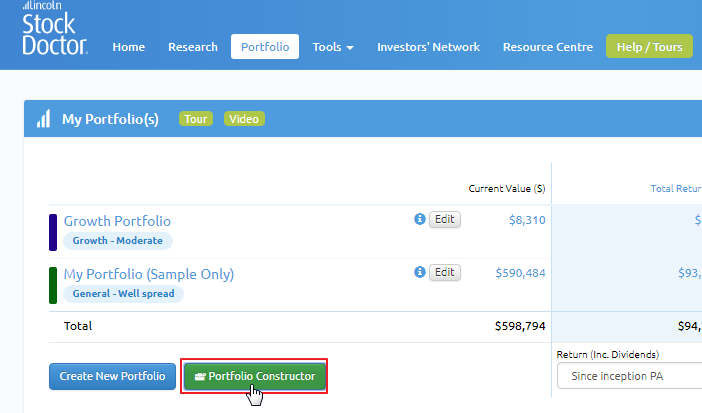The width and height of the screenshot is (702, 413).
Task: Click the $590,484 current value
Action: (x=520, y=273)
